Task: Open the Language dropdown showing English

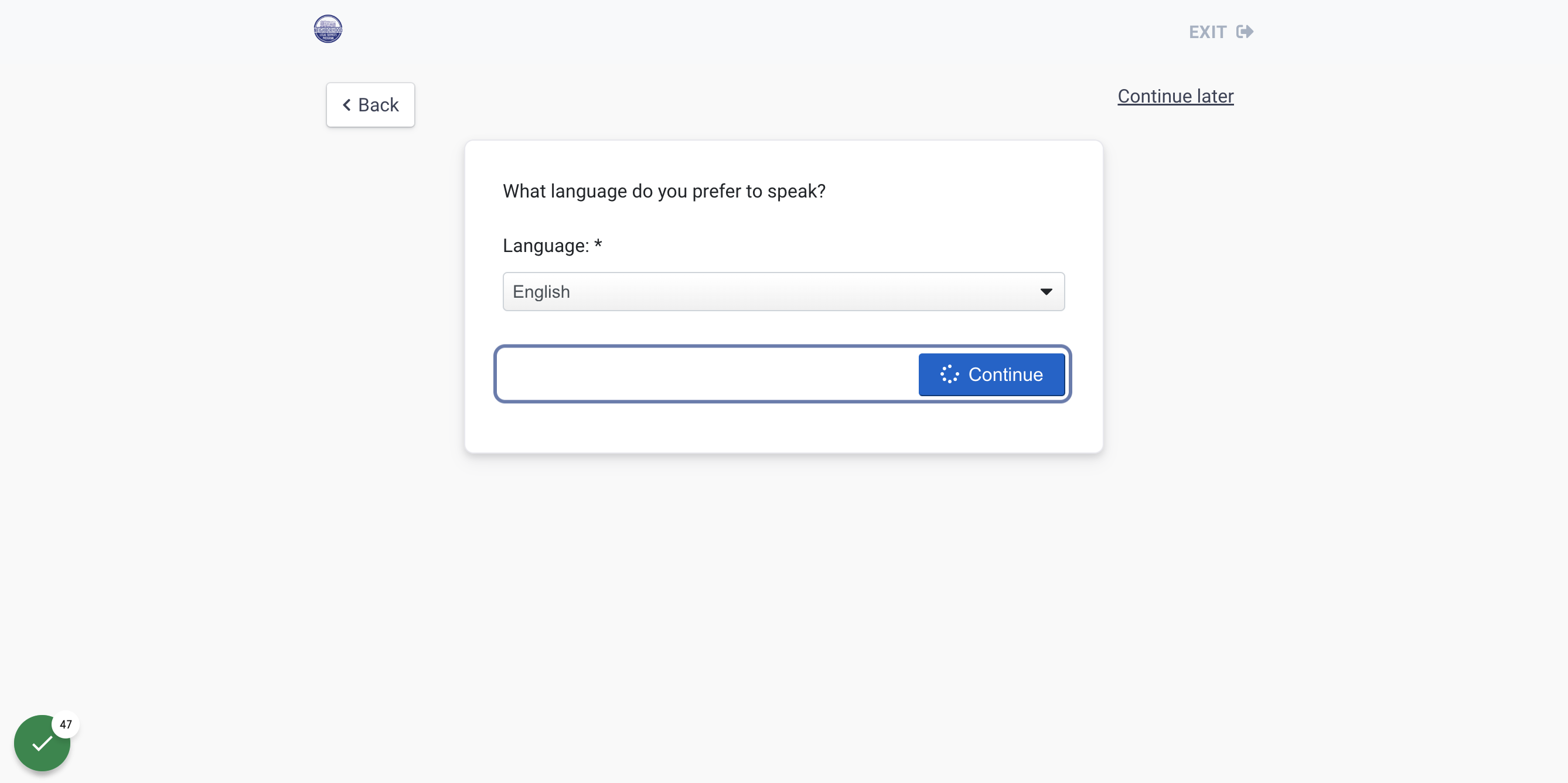Action: pos(783,292)
